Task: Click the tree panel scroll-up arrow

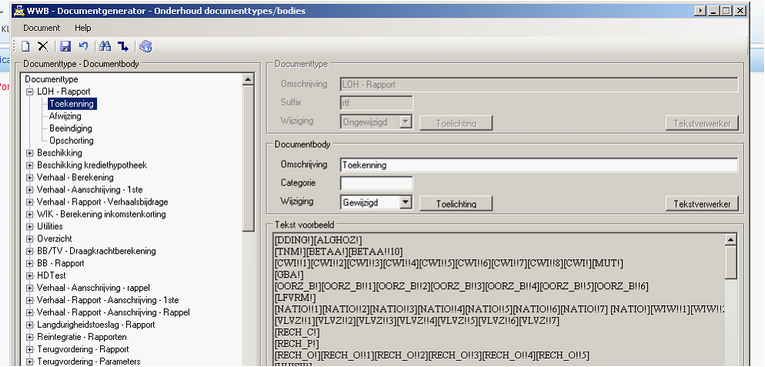Action: pos(248,79)
